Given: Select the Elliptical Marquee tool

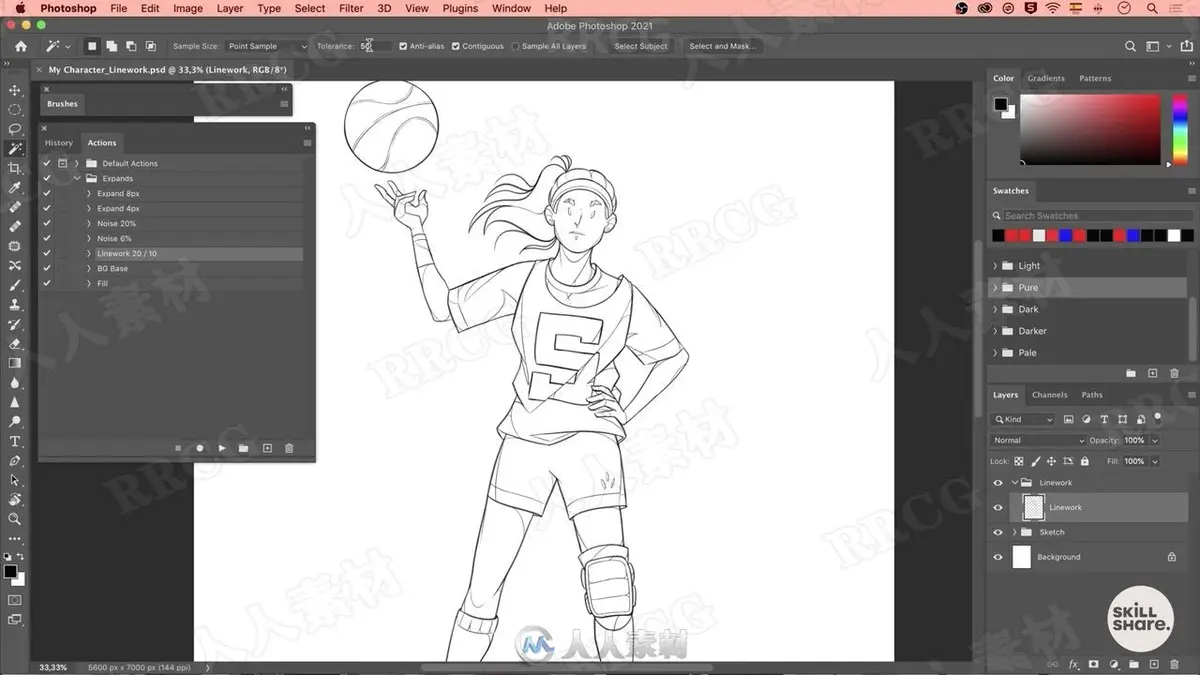Looking at the screenshot, I should pyautogui.click(x=15, y=110).
